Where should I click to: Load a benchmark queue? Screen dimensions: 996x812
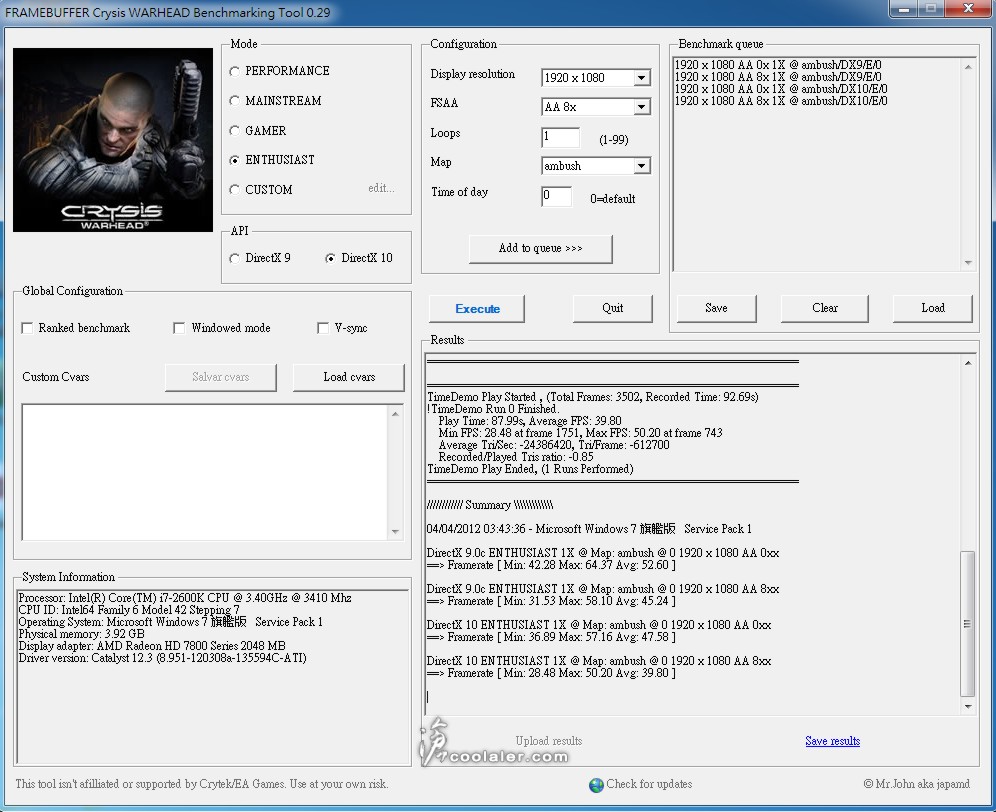coord(932,308)
